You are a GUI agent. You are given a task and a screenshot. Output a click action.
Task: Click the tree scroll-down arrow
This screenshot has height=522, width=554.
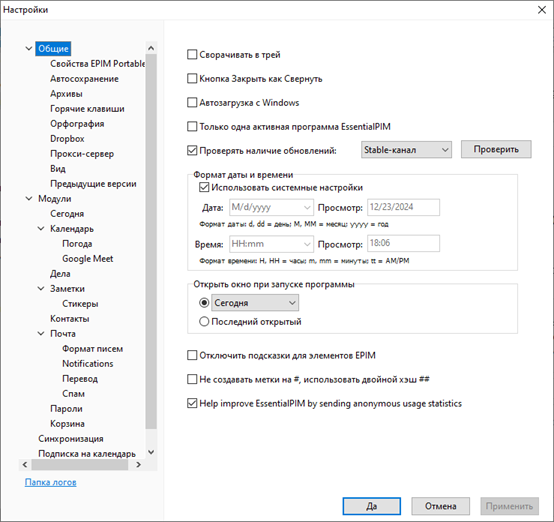151,452
